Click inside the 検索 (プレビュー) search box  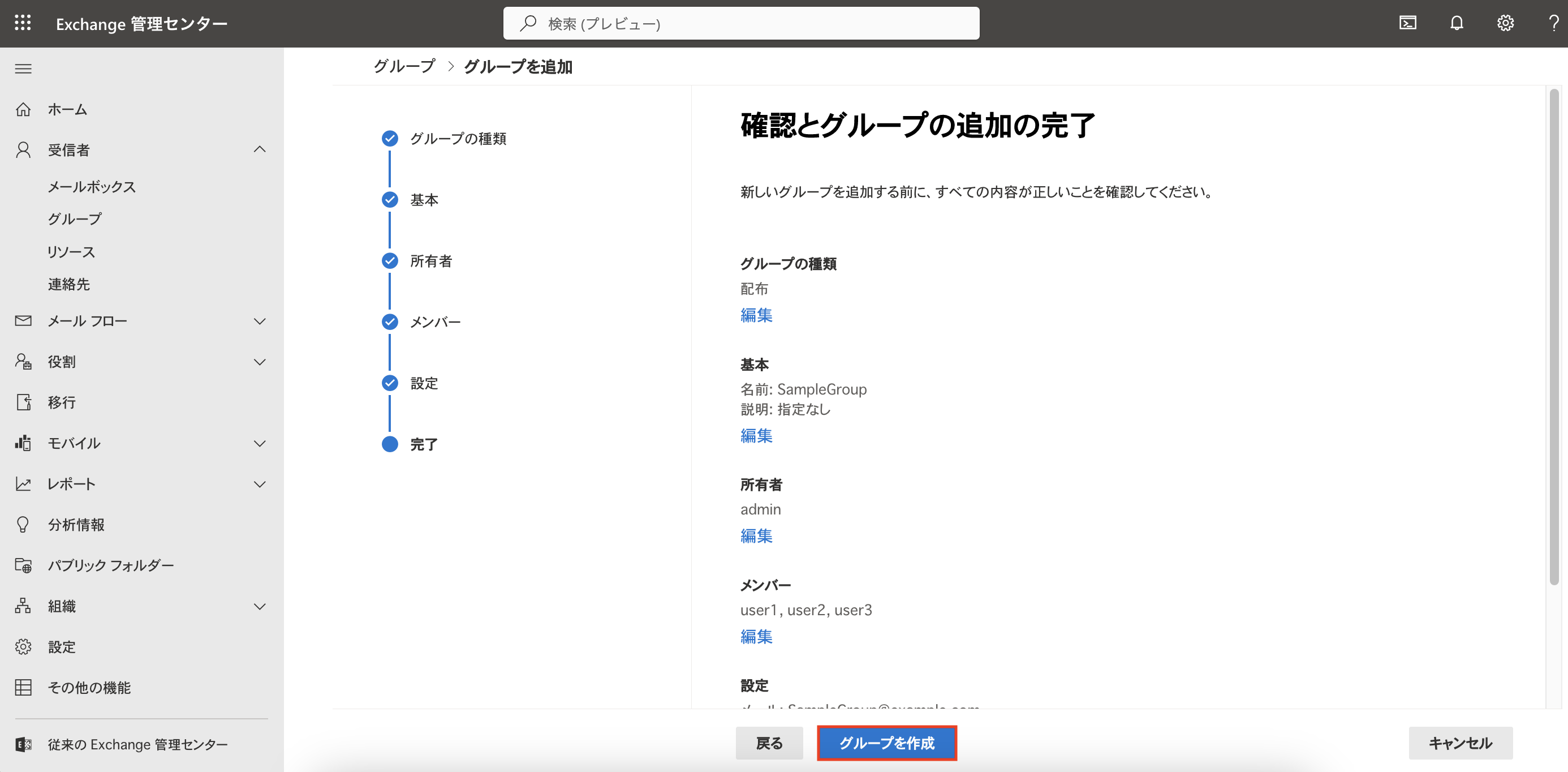(741, 23)
